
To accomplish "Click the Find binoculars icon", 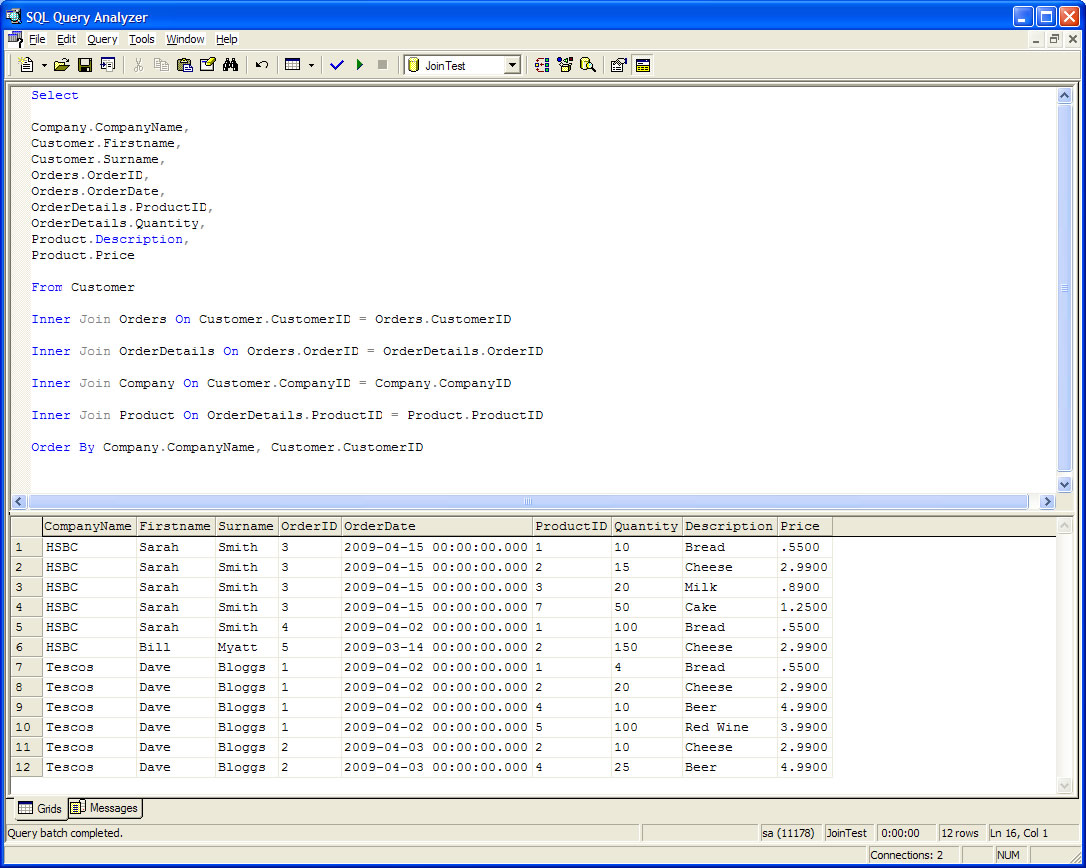I will click(x=230, y=65).
